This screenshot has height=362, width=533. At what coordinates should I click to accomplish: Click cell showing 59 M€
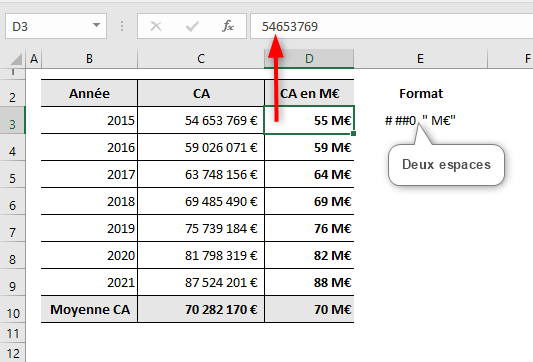point(309,147)
